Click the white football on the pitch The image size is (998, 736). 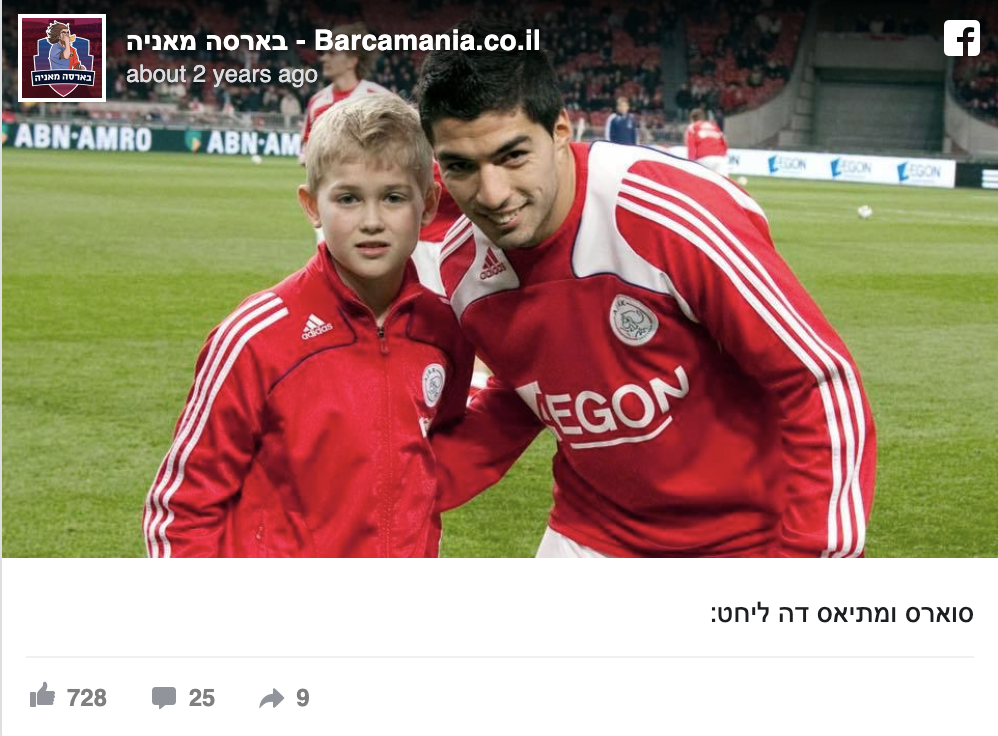pos(864,211)
